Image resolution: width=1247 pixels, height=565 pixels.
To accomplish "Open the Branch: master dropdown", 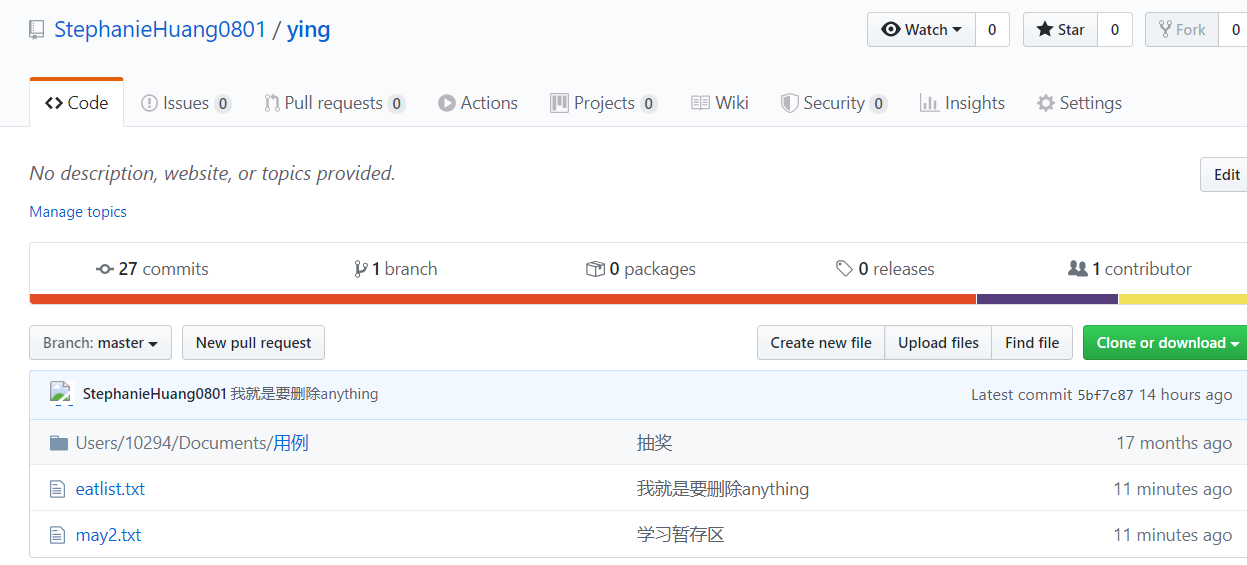I will pos(100,342).
